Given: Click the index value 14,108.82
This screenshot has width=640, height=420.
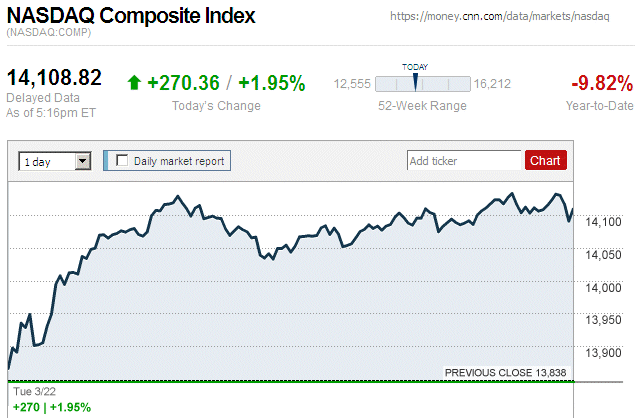Looking at the screenshot, I should [54, 78].
